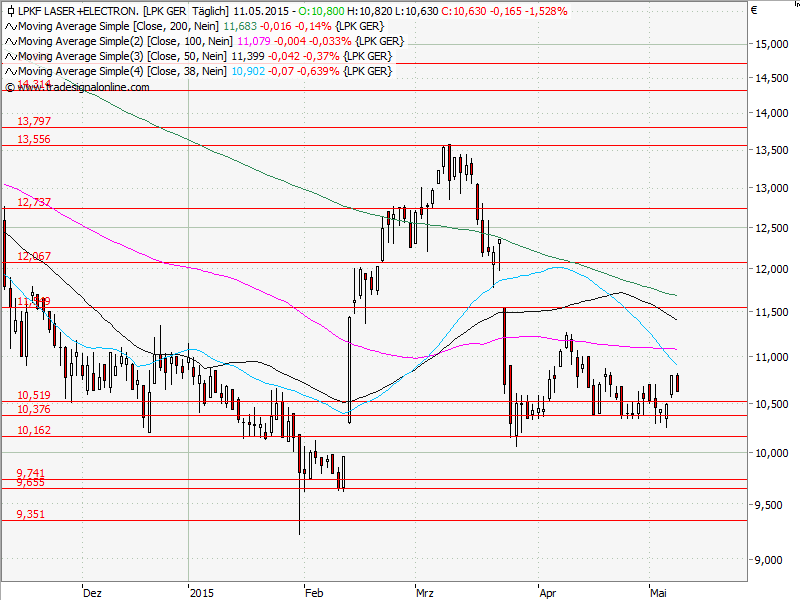Select the wave icon for Moving Average Simple(2)
This screenshot has height=600, width=800.
(x=10, y=42)
